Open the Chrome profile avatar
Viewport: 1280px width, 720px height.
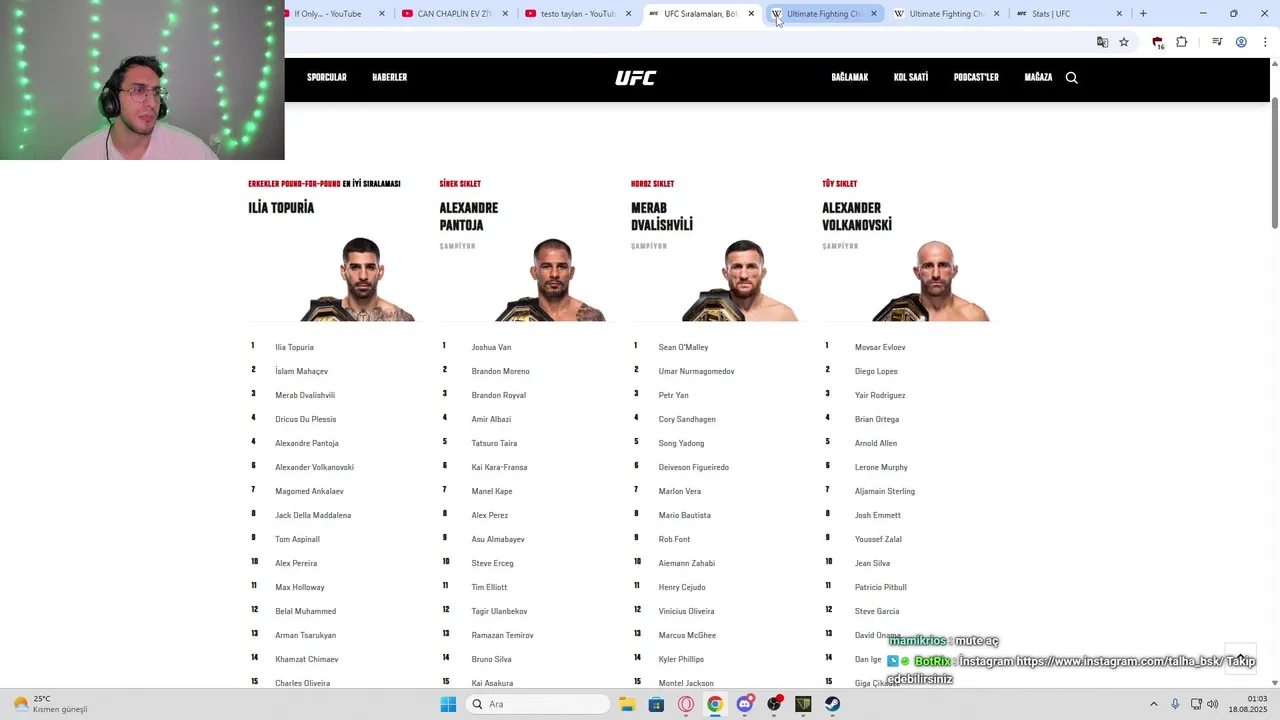[x=1241, y=42]
